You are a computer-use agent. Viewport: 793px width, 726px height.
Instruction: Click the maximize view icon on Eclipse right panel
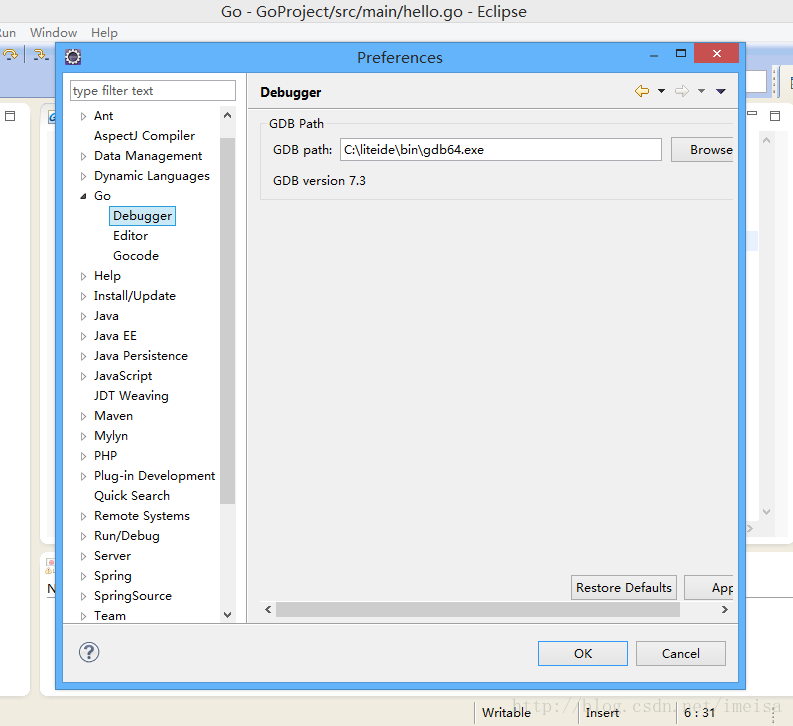775,116
